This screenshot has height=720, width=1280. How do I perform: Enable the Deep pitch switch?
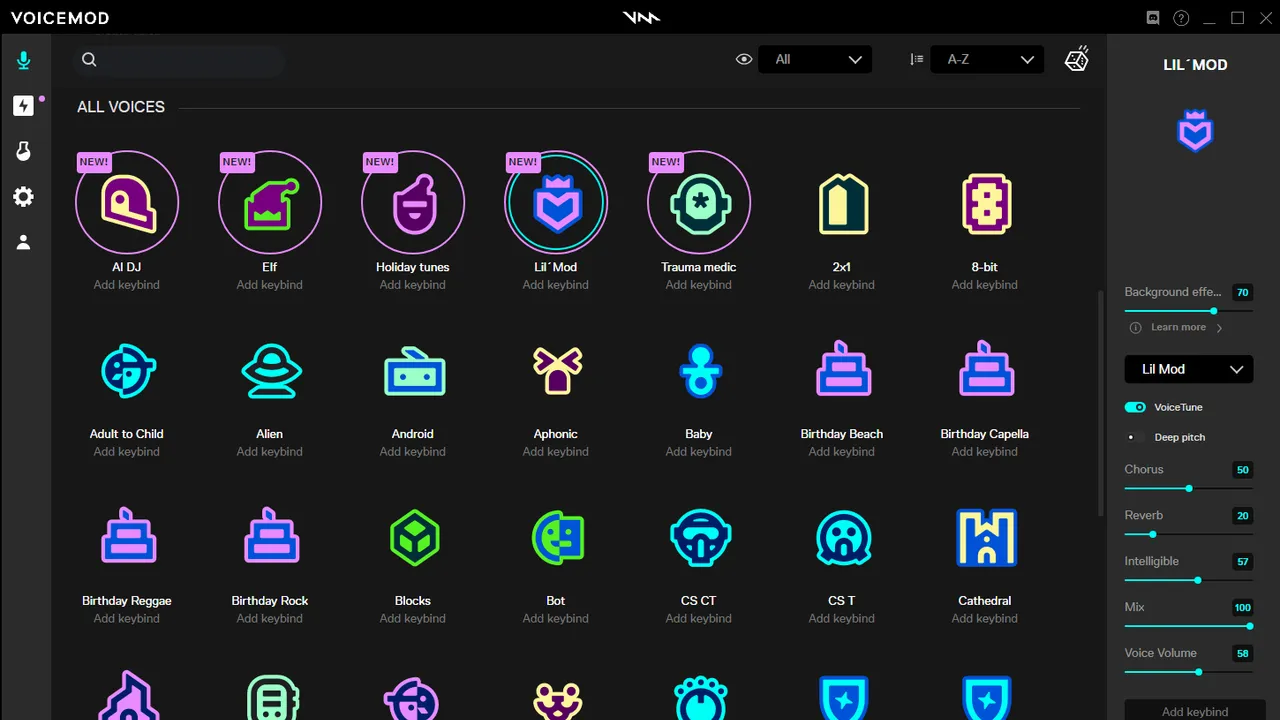pyautogui.click(x=1135, y=437)
